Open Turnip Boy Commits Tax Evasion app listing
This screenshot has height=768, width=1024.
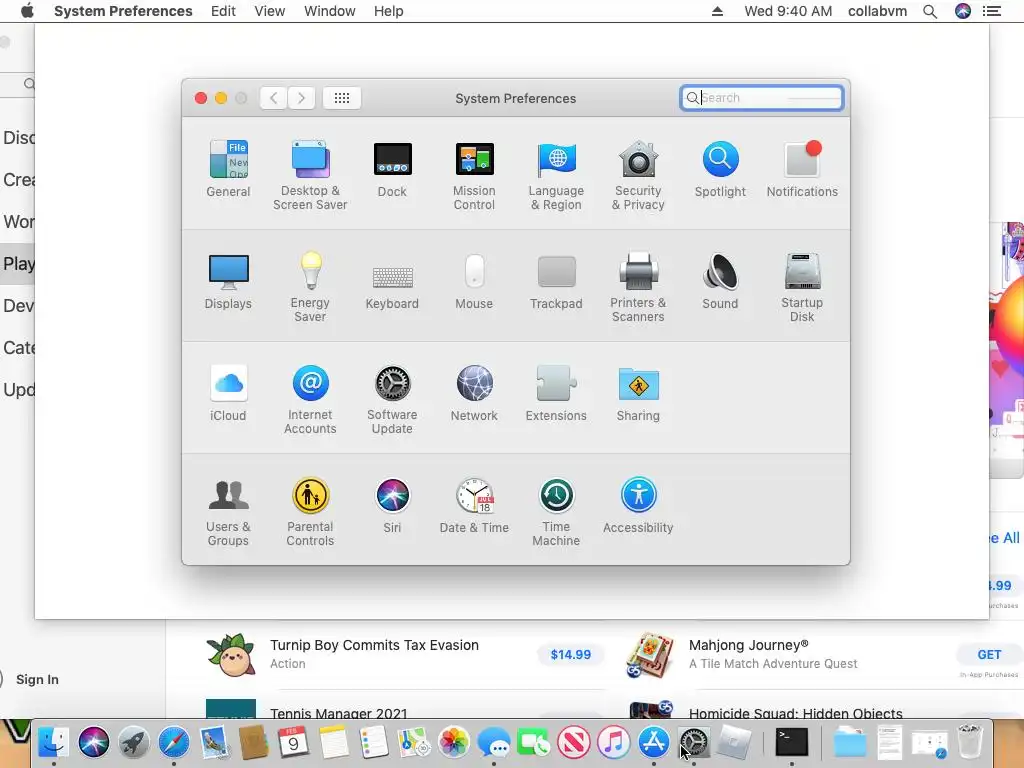pos(374,645)
